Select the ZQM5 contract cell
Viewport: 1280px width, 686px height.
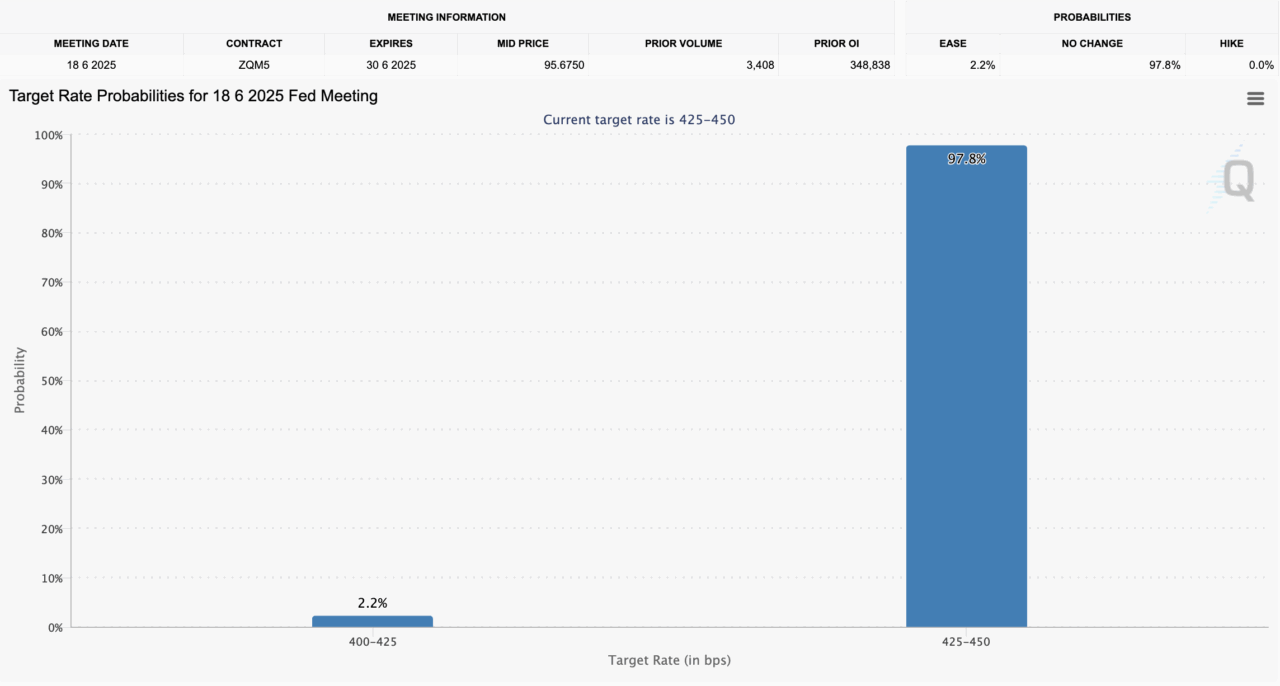tap(254, 65)
